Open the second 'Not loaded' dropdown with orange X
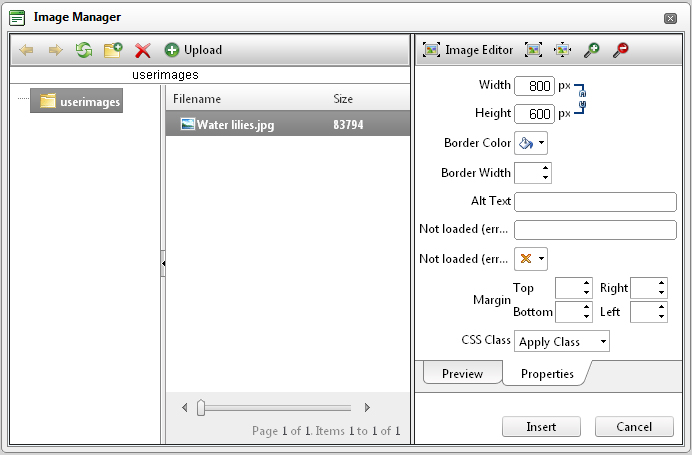The image size is (692, 455). [531, 259]
